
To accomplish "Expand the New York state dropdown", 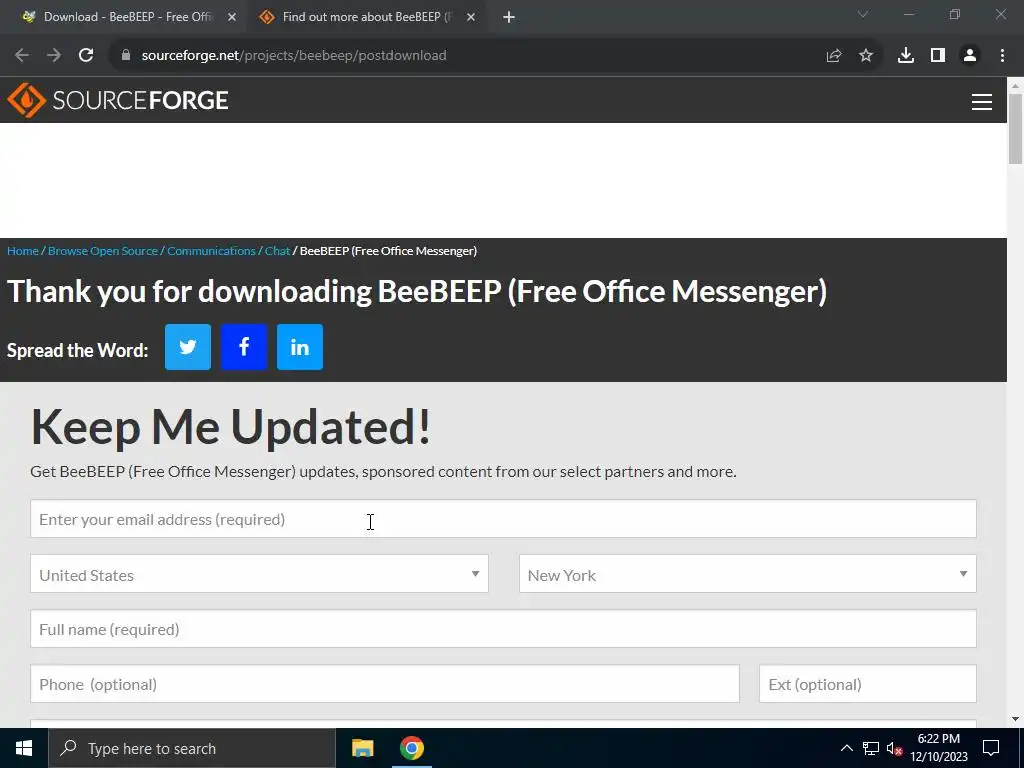I will pos(748,574).
